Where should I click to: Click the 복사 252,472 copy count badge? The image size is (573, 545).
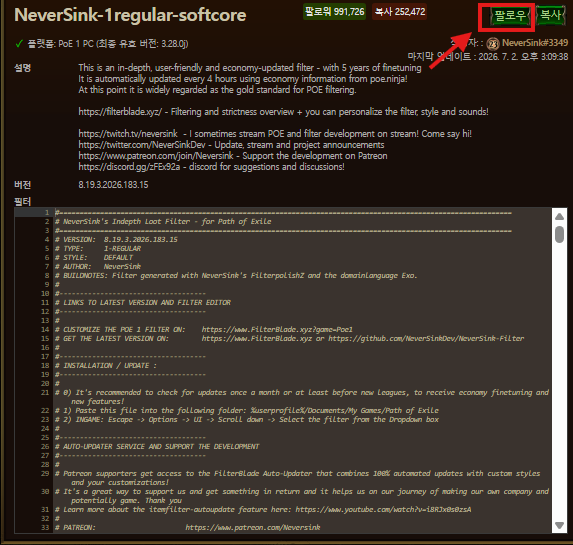click(400, 12)
